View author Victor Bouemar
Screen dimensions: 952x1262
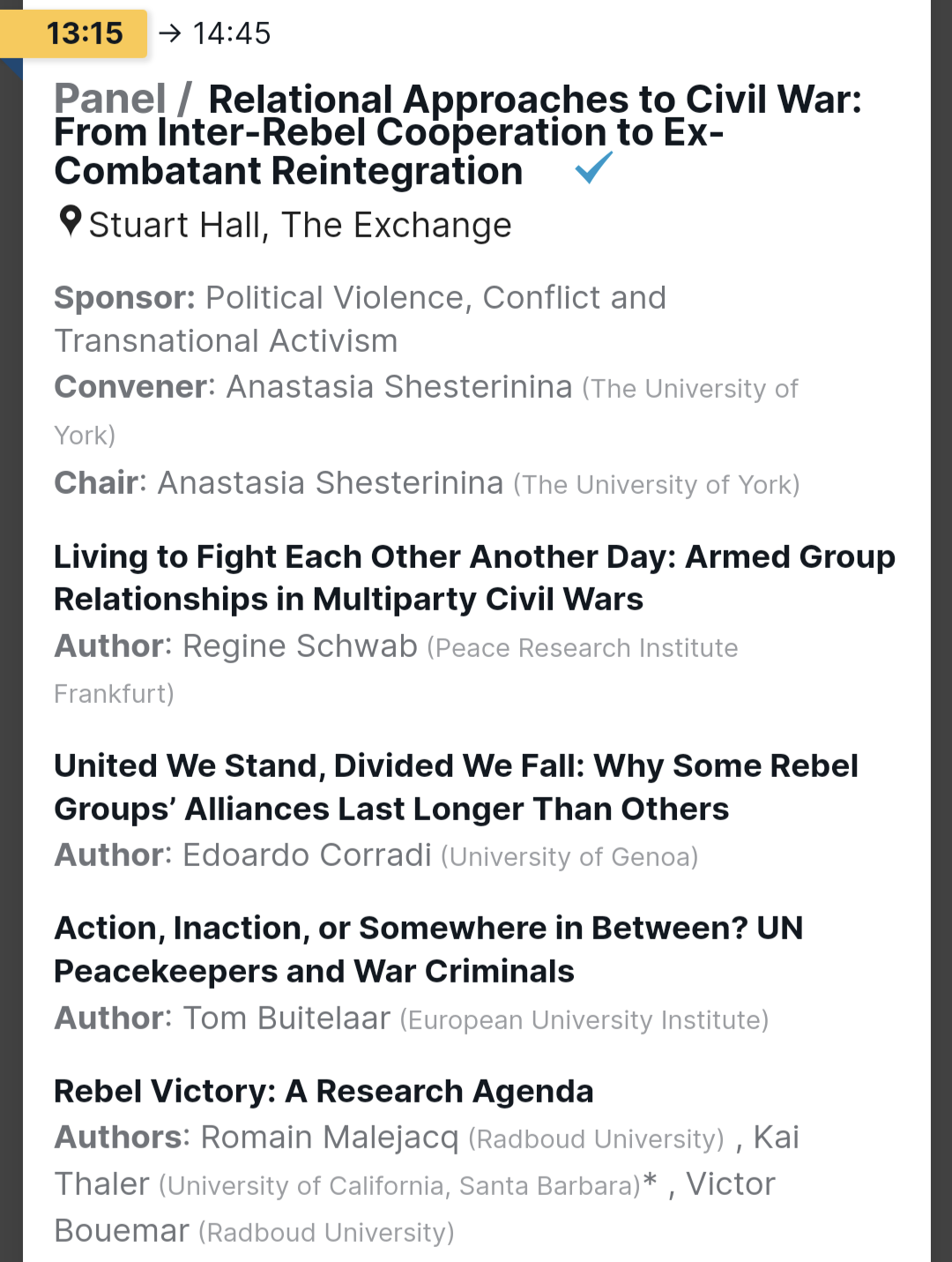point(122,1230)
